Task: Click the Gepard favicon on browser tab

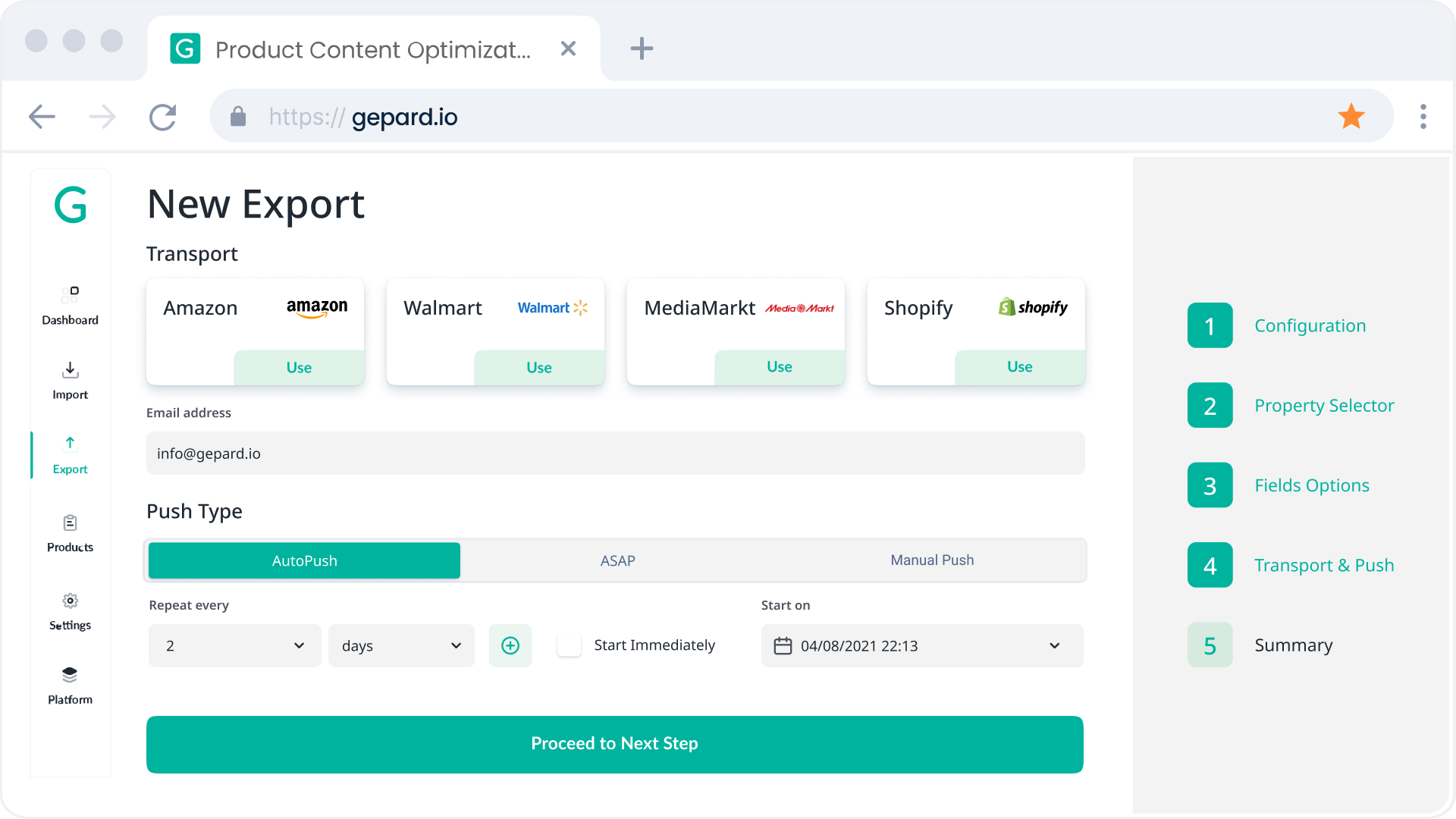Action: tap(185, 49)
